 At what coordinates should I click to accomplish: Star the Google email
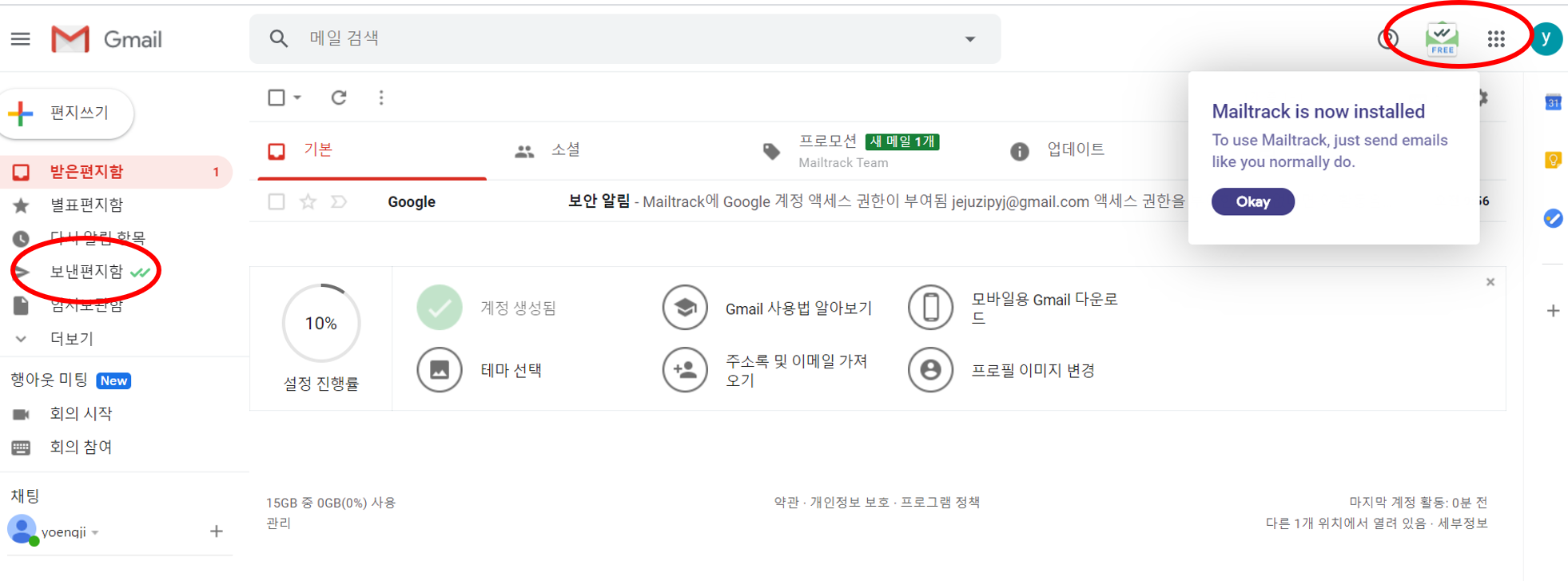click(308, 201)
